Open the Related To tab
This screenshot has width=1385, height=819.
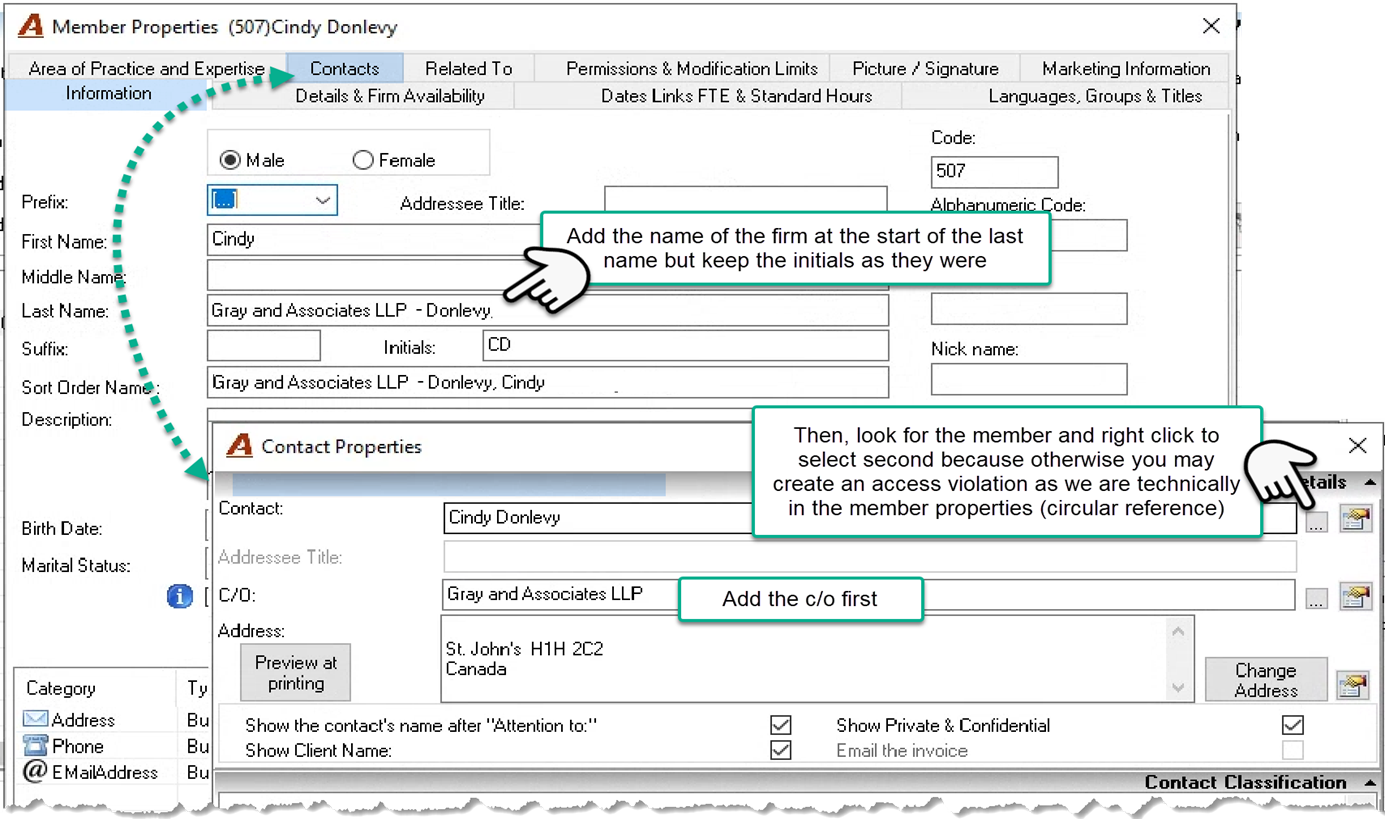(x=468, y=68)
